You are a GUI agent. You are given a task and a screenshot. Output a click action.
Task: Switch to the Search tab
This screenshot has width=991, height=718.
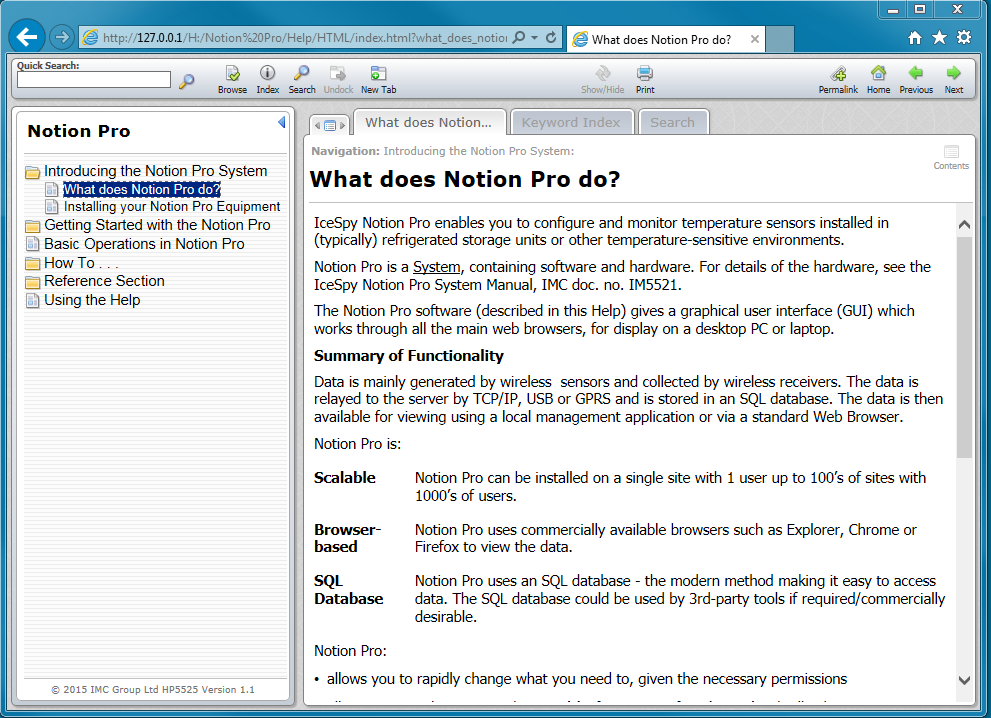672,122
